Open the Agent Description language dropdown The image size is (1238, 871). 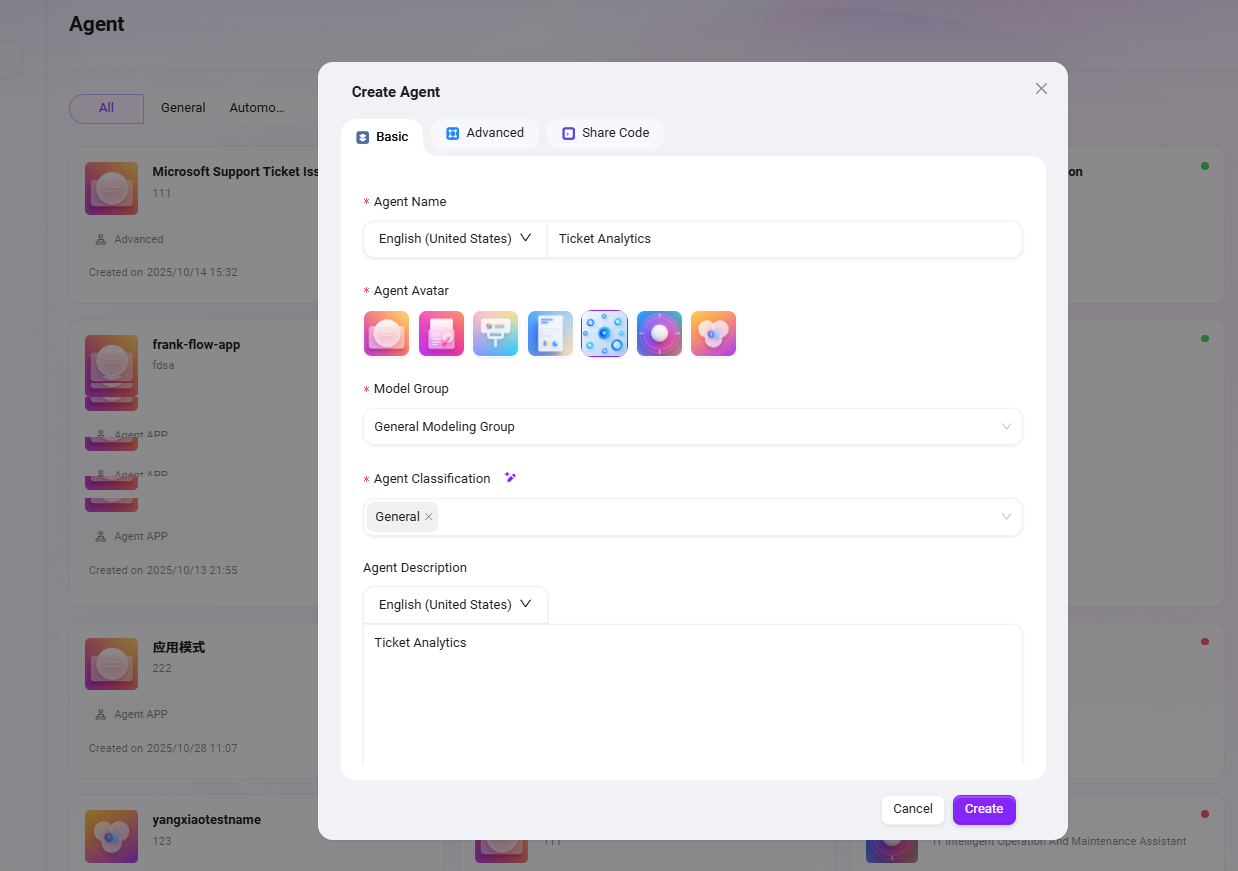455,605
